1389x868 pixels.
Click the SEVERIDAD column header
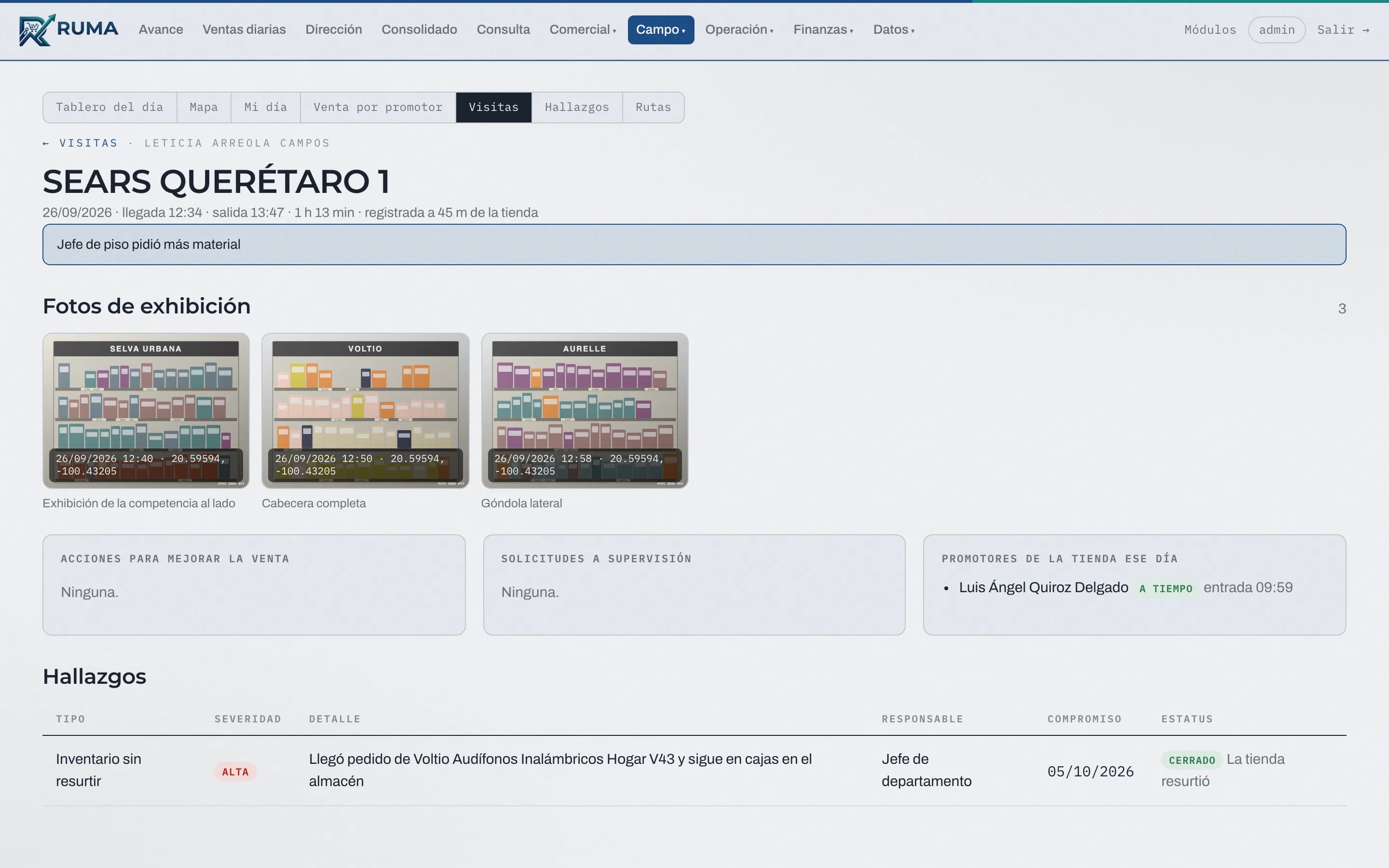(x=248, y=719)
